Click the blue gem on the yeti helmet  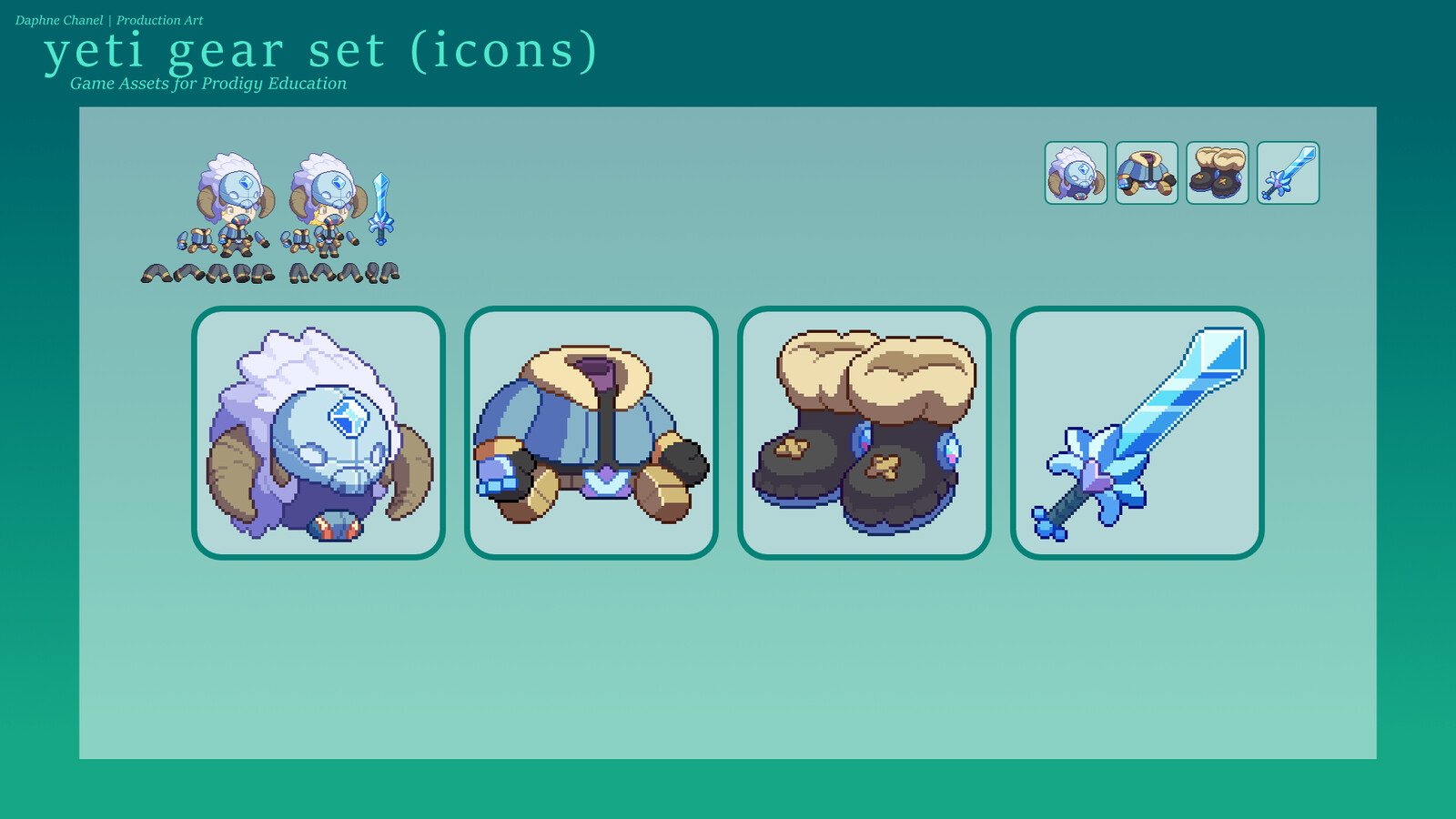347,420
